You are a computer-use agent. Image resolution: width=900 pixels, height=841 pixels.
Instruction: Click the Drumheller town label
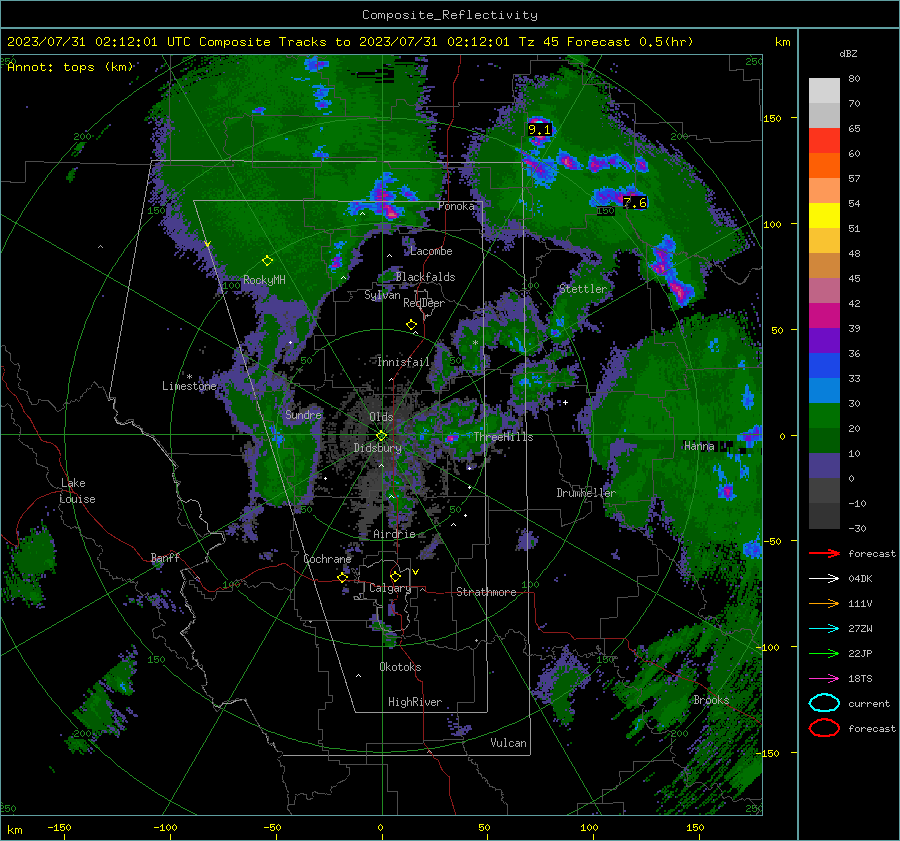[x=586, y=493]
